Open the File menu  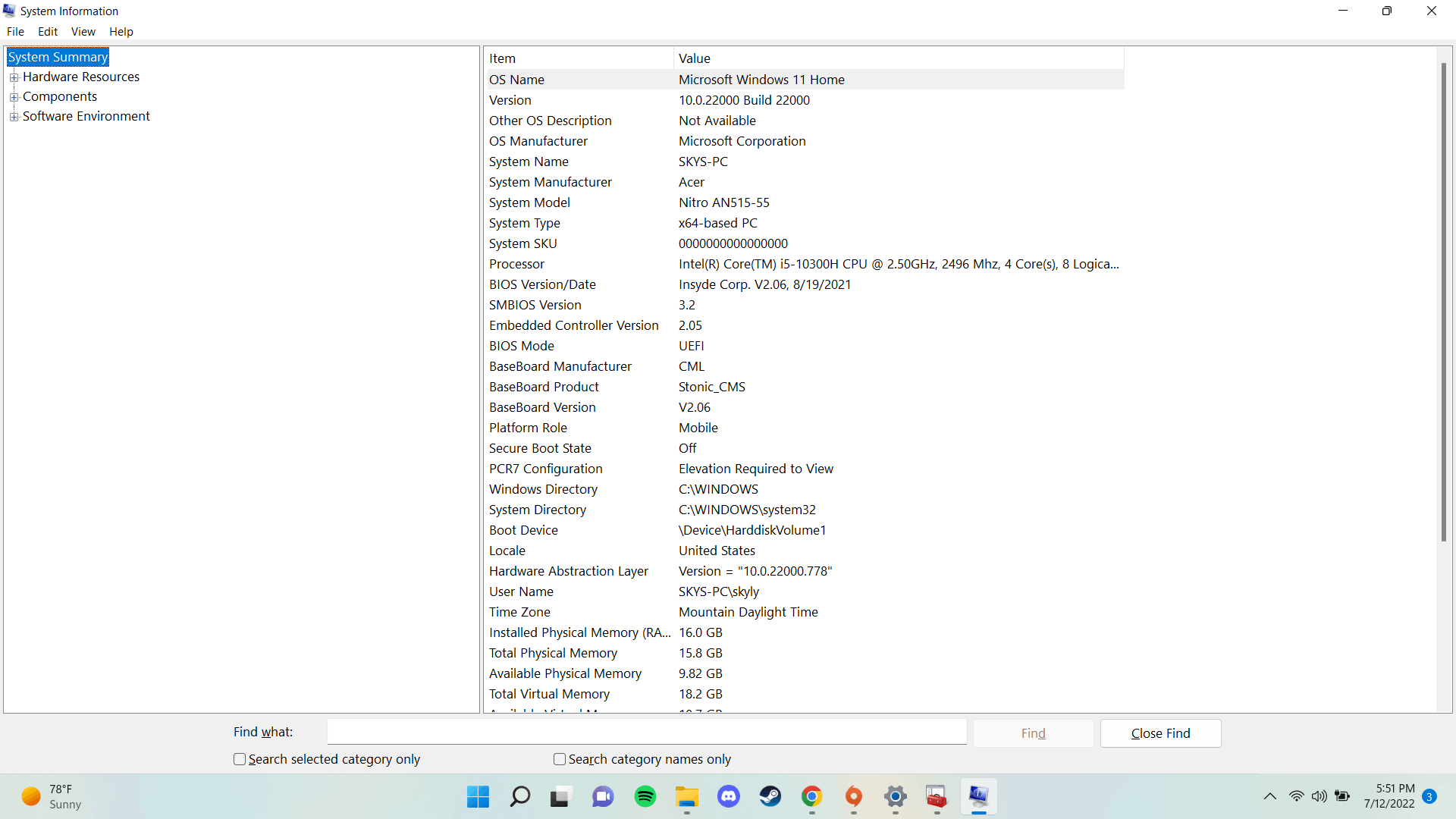(15, 32)
